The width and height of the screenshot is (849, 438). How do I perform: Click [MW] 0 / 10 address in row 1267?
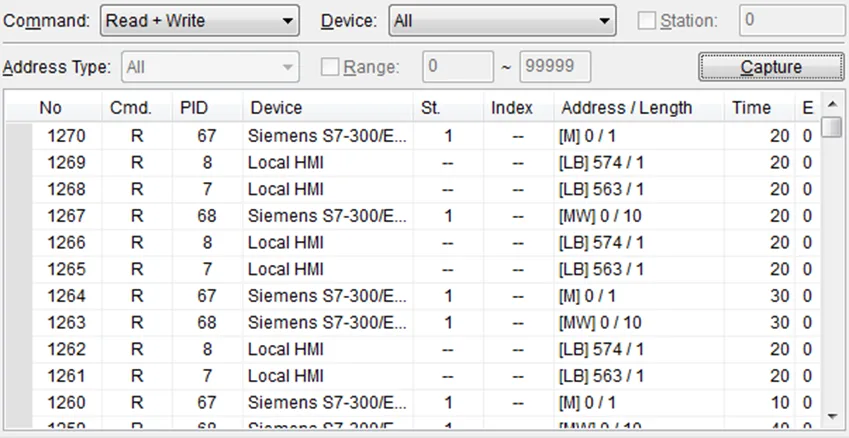[x=600, y=215]
